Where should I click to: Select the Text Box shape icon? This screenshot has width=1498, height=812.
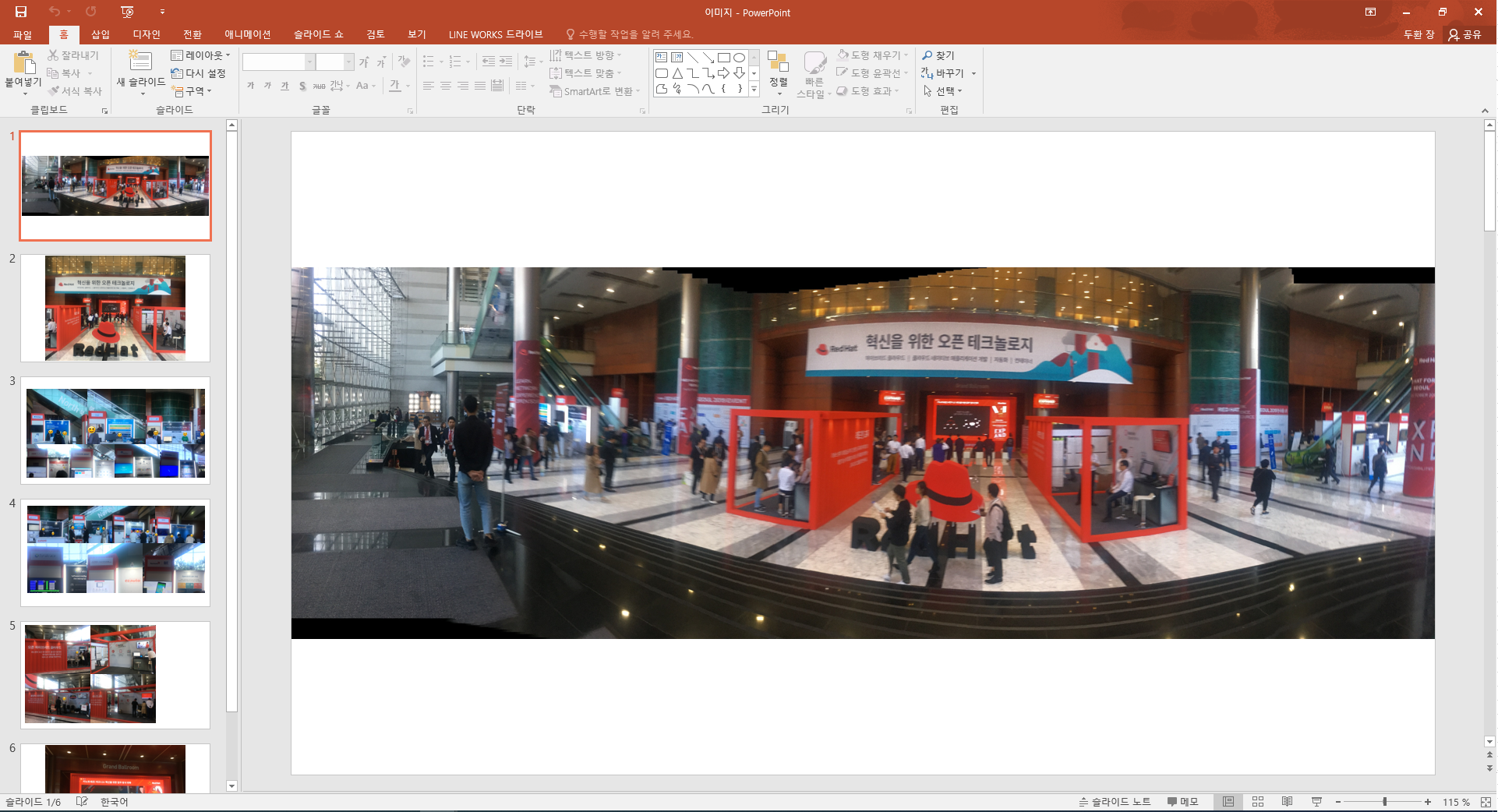click(x=661, y=58)
